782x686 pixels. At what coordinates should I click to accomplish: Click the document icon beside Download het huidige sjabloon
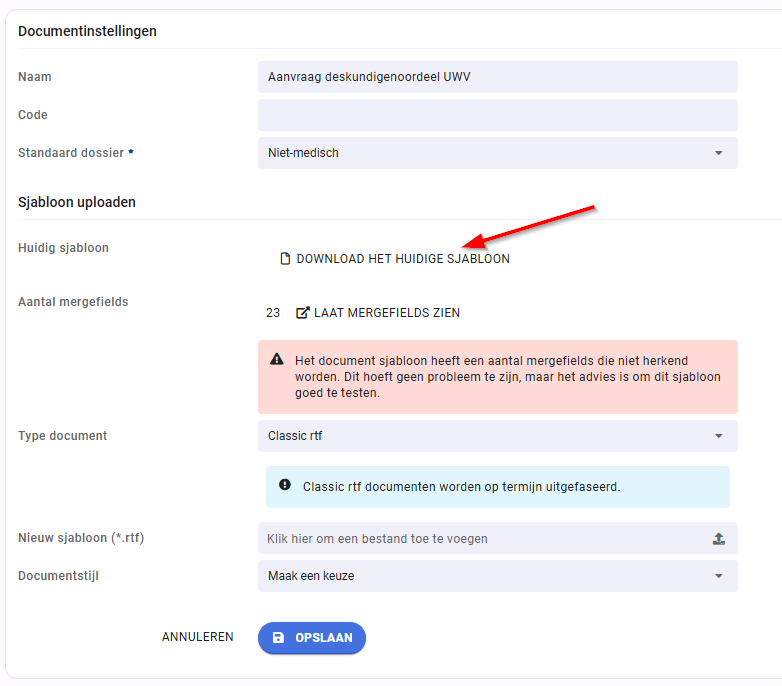pos(285,259)
